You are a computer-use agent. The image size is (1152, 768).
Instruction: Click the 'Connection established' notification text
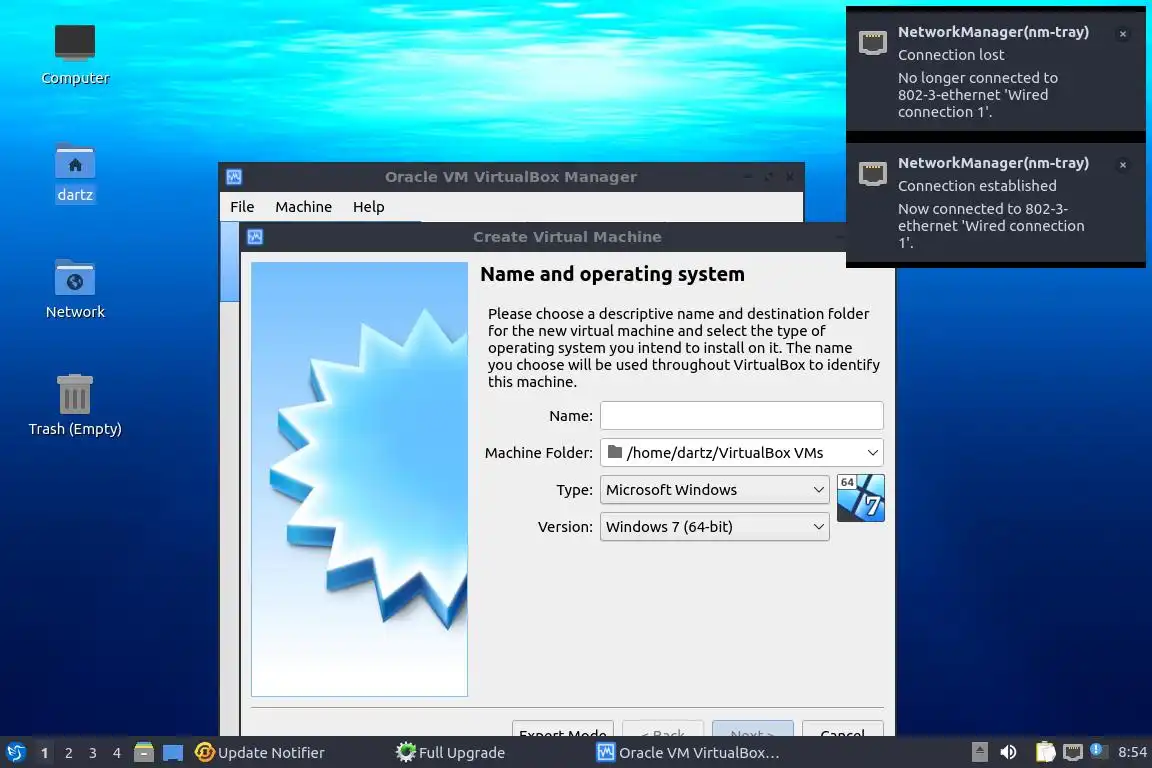977,186
